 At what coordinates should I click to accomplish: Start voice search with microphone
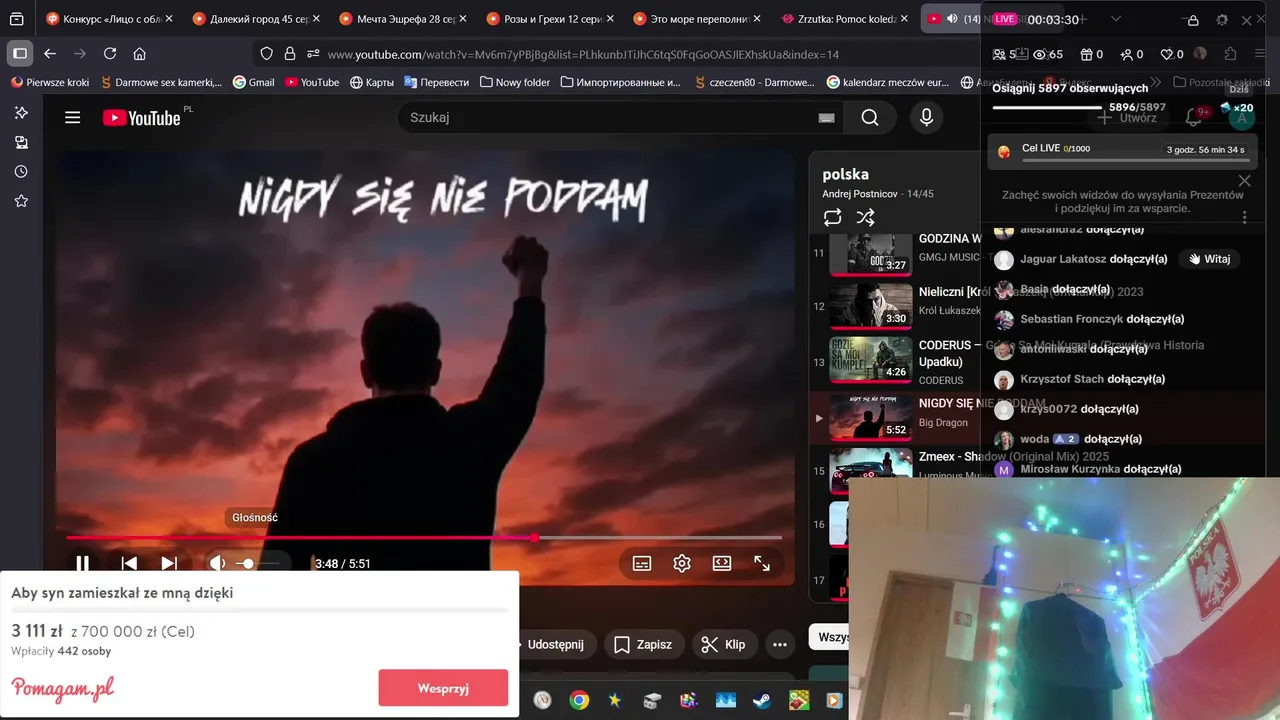[926, 118]
